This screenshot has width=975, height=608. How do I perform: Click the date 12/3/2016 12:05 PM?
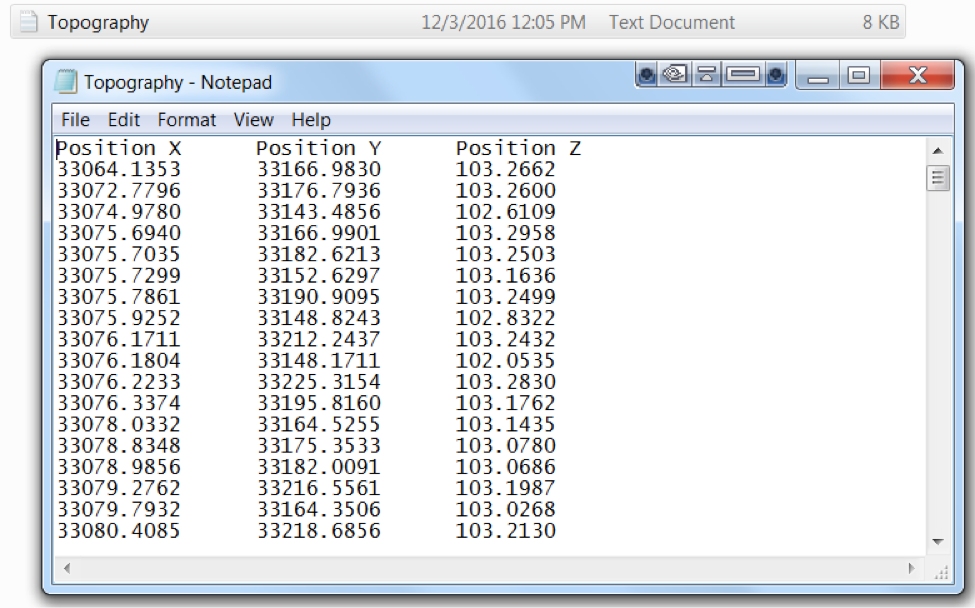[x=504, y=22]
